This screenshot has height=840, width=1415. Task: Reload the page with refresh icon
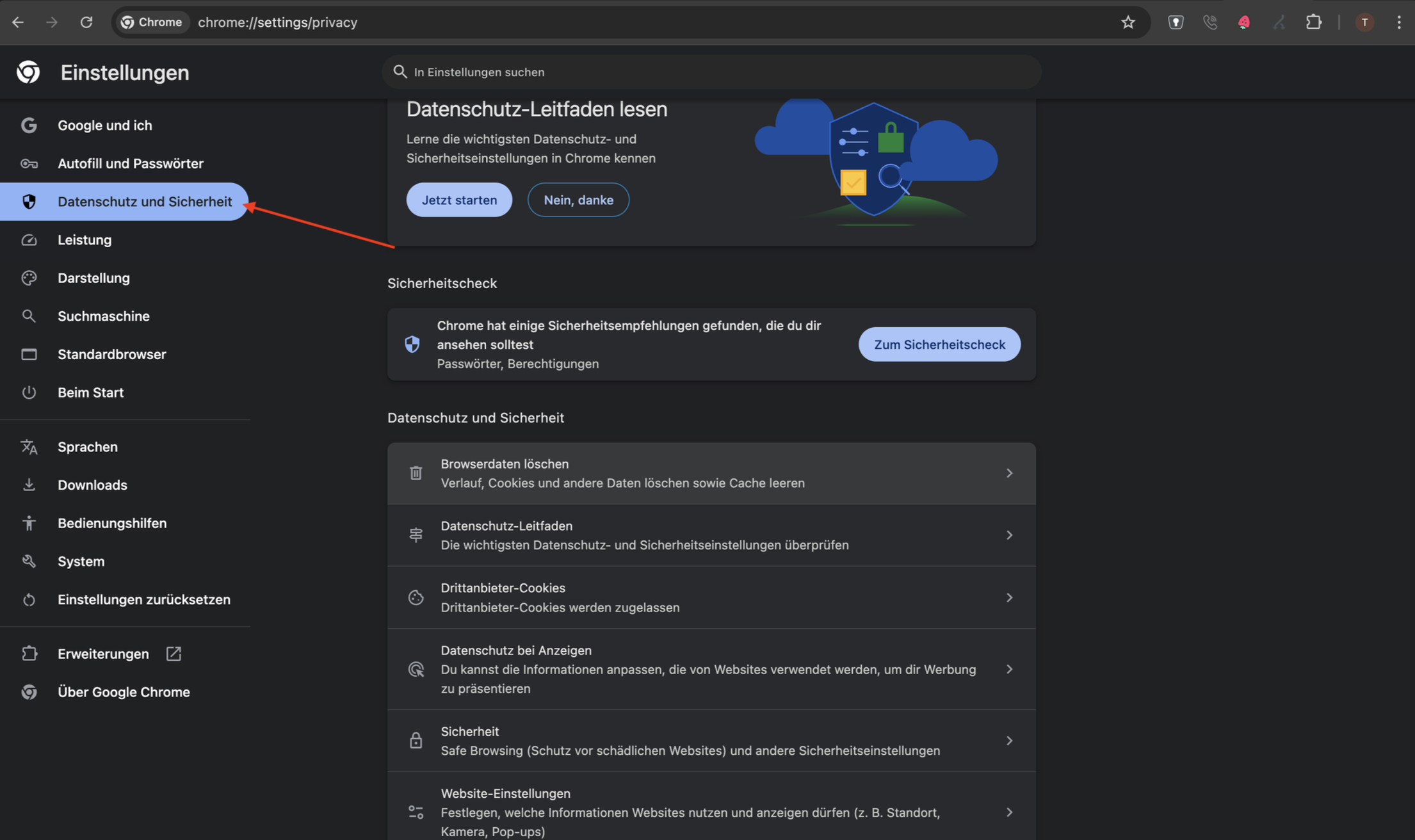click(86, 22)
